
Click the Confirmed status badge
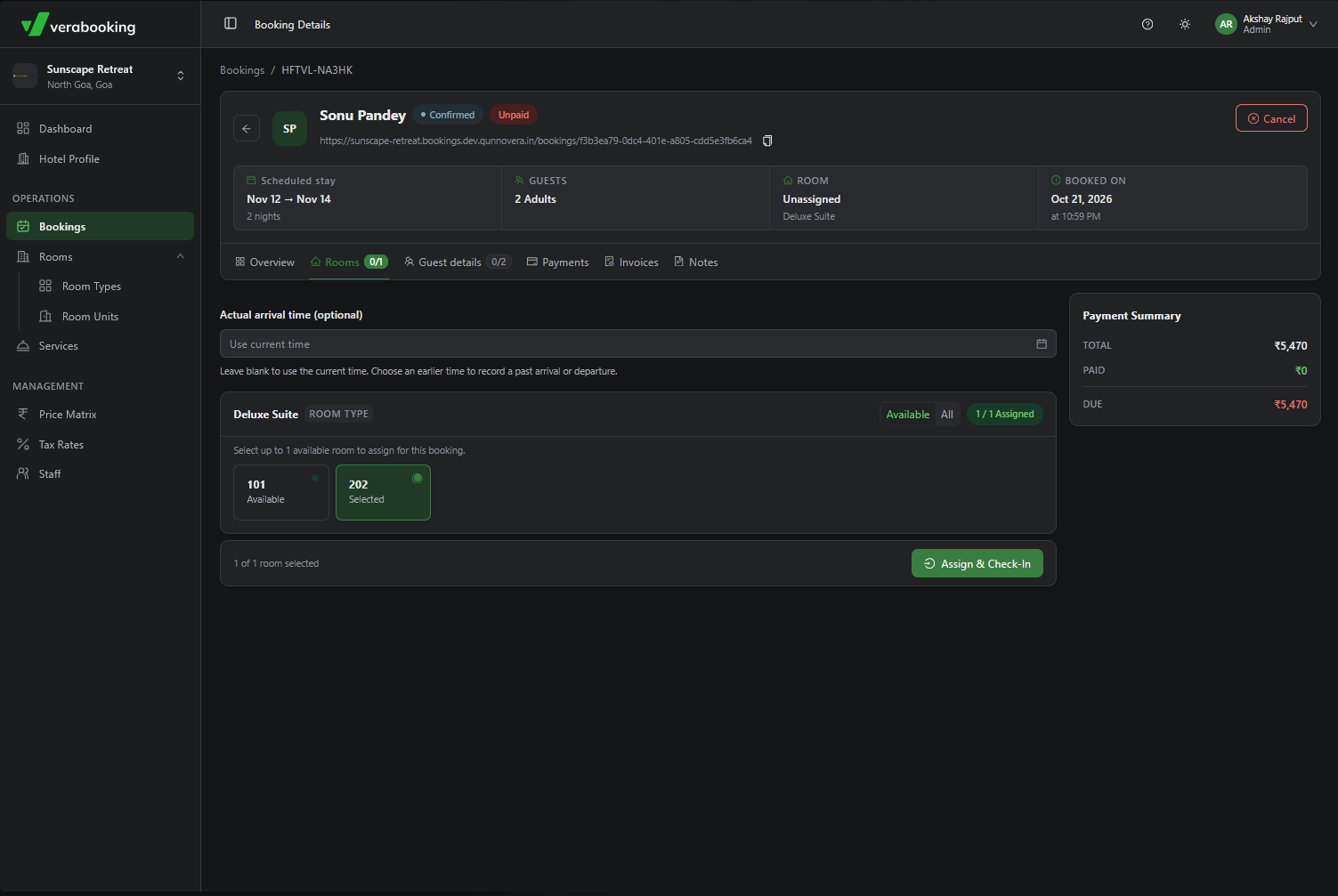pyautogui.click(x=448, y=115)
